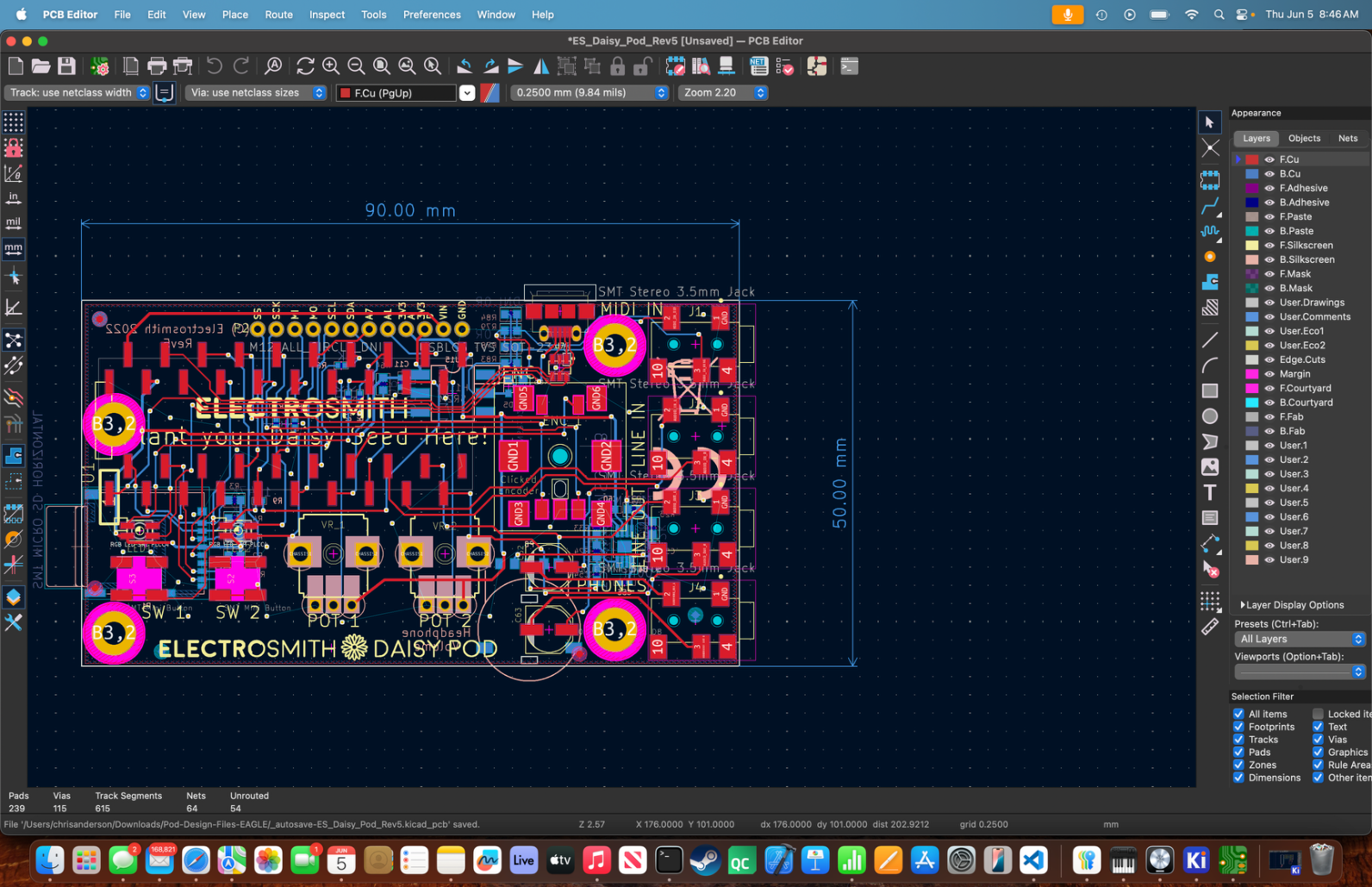Screen dimensions: 1372x887
Task: Open the Design Rules Checker
Action: tap(784, 66)
